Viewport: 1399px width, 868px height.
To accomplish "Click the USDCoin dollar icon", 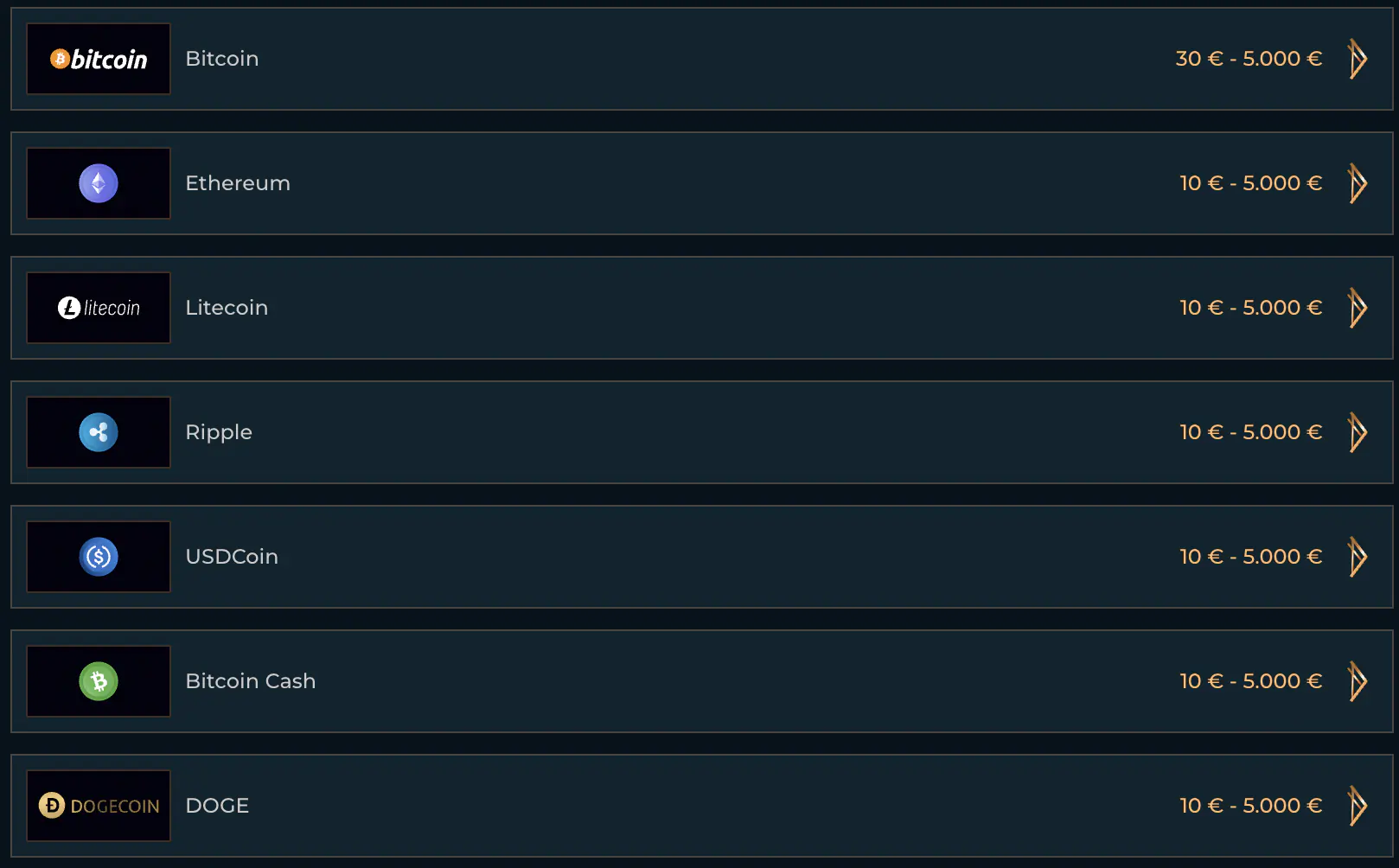I will [x=99, y=557].
